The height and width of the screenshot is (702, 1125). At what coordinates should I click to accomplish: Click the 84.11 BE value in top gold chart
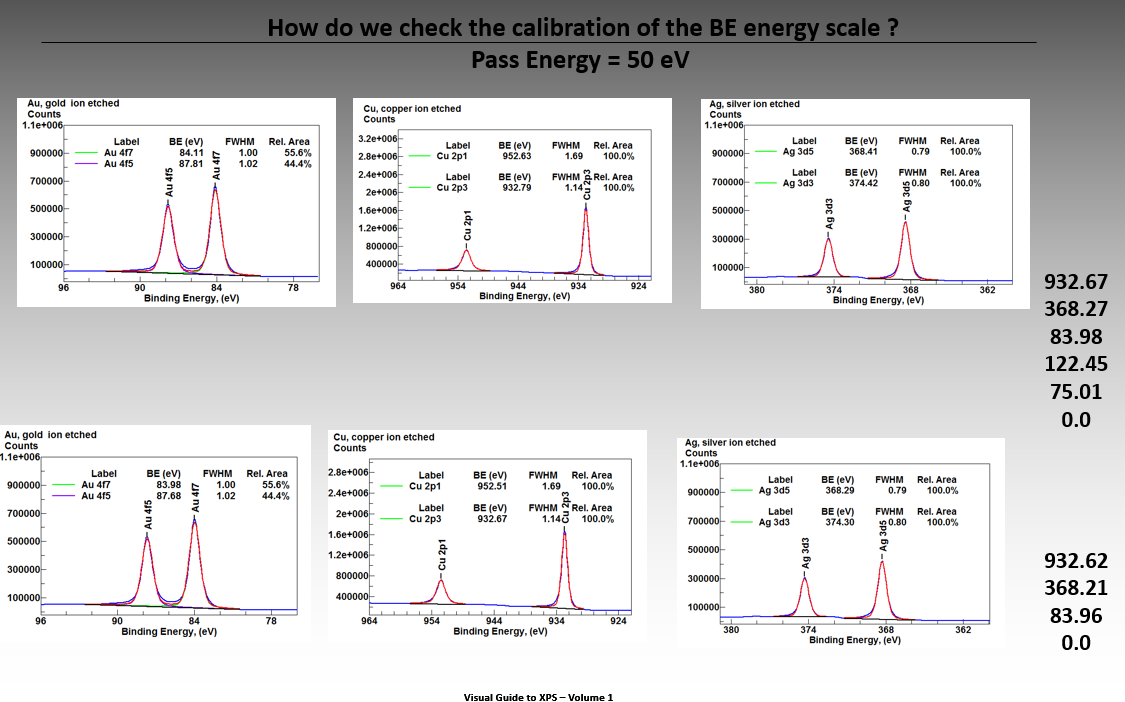point(191,153)
